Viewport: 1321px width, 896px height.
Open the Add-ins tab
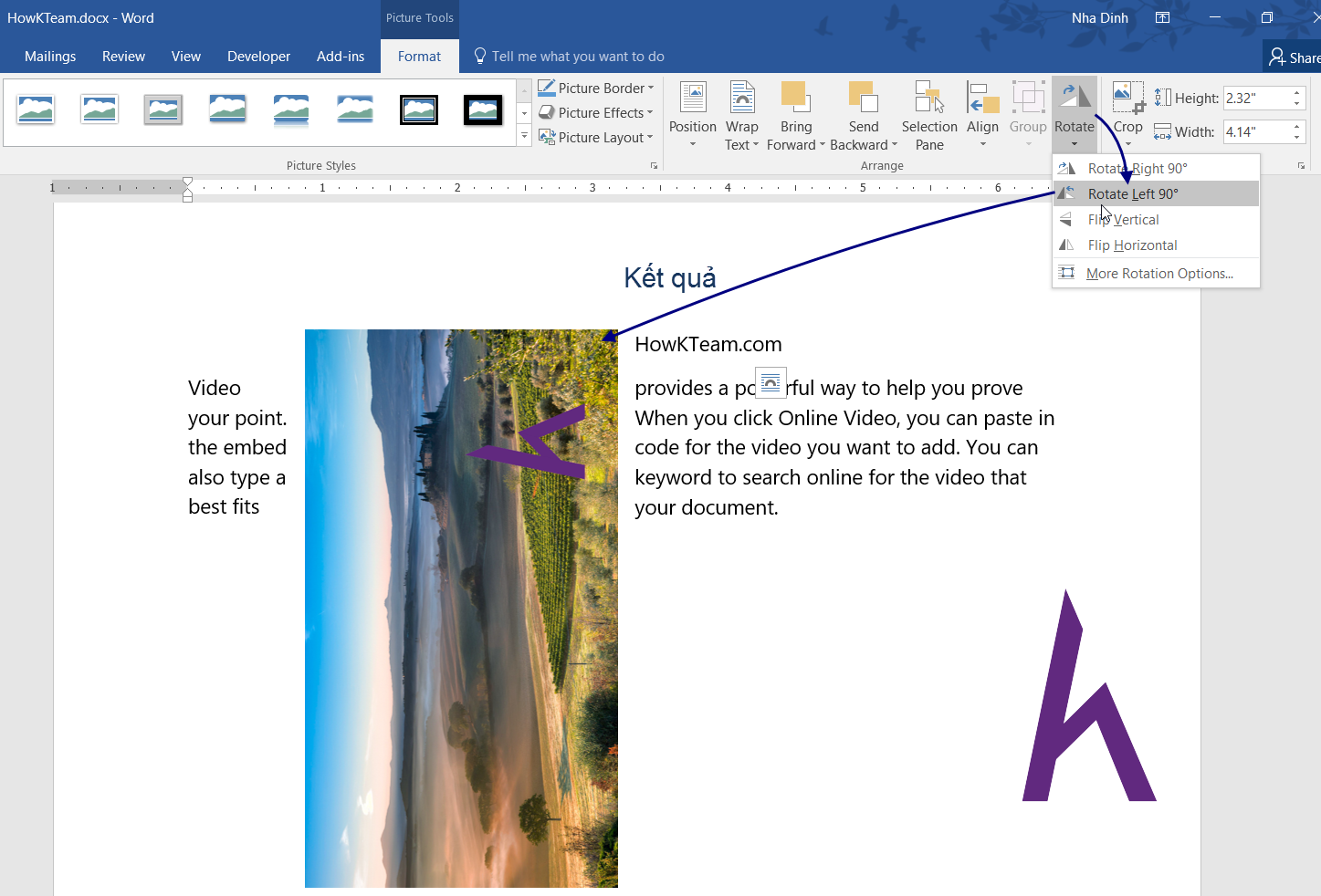341,56
